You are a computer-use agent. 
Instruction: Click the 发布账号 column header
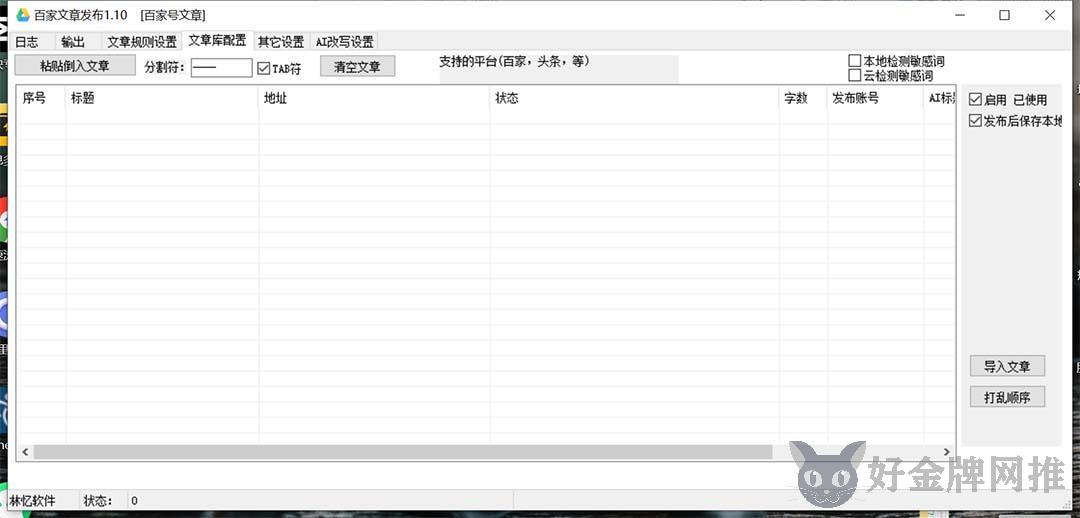tap(875, 99)
